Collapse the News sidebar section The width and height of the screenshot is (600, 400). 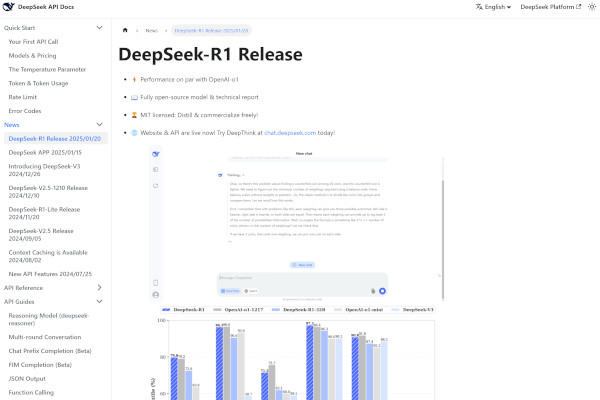(100, 125)
